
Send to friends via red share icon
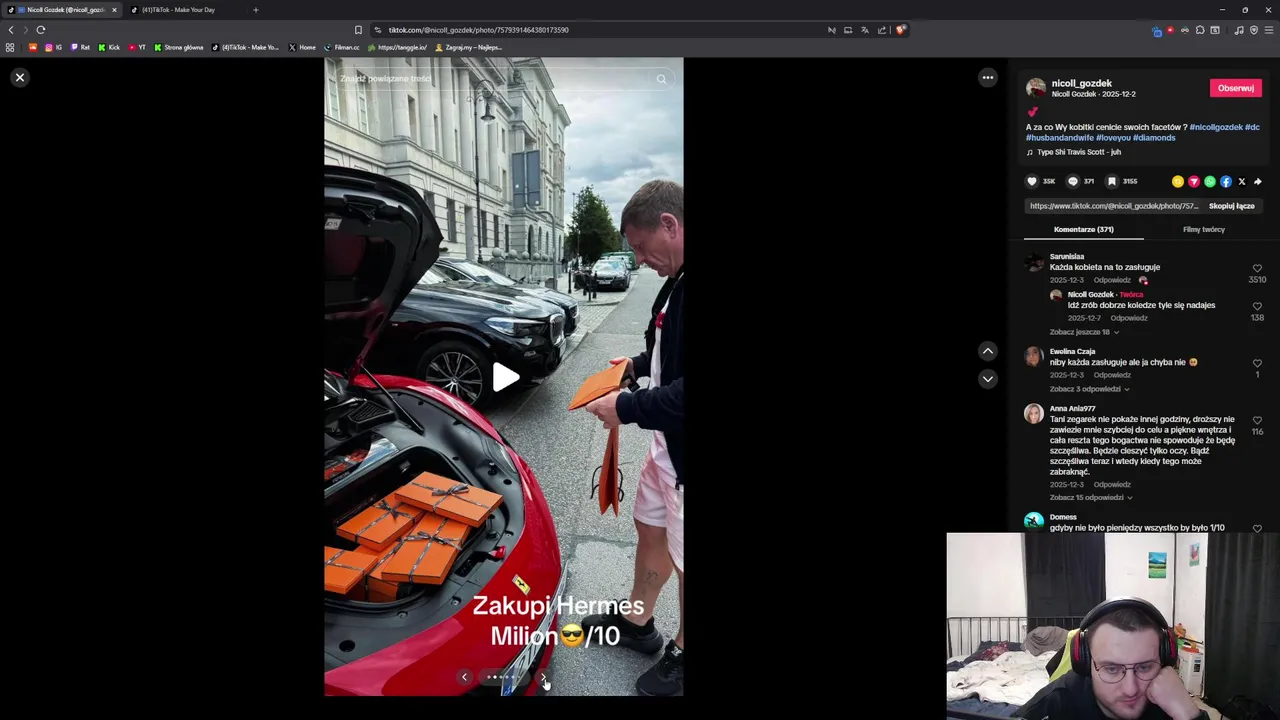point(1194,181)
